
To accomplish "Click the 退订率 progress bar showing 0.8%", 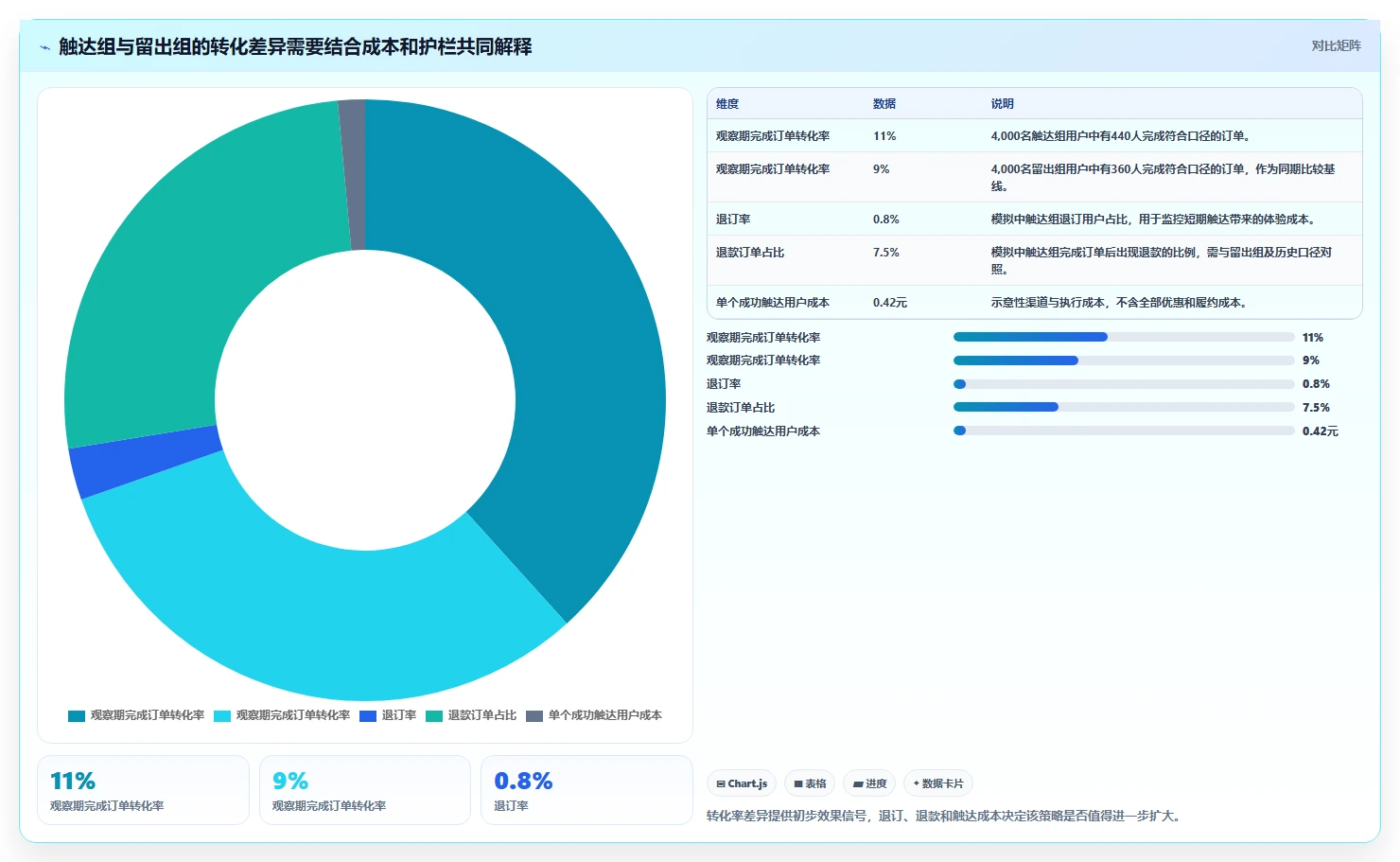I will coord(1124,384).
